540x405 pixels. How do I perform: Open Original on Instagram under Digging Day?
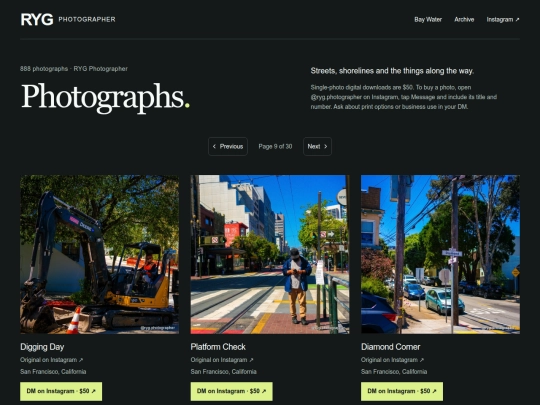pos(51,360)
